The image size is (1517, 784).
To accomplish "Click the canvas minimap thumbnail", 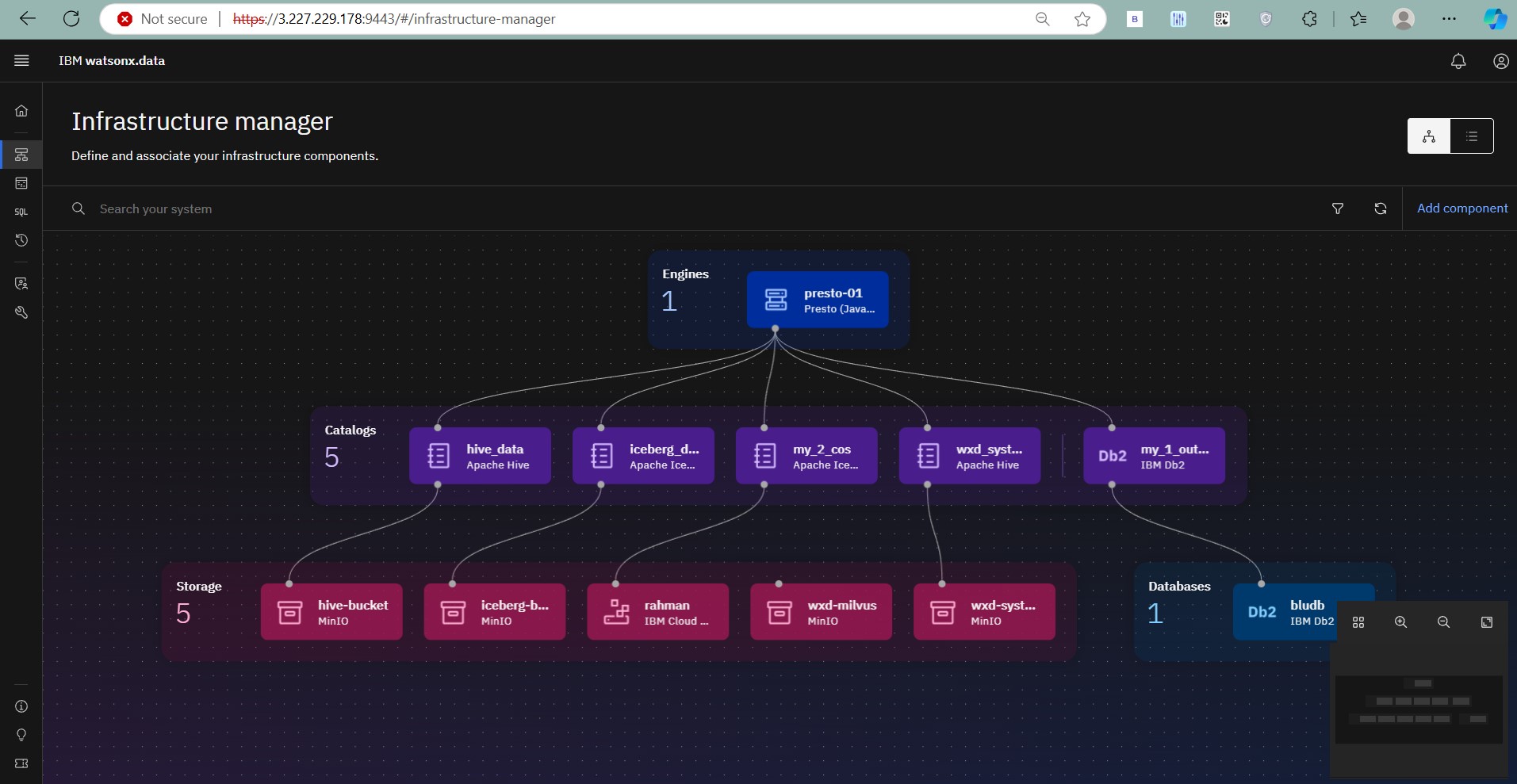I will tap(1419, 709).
